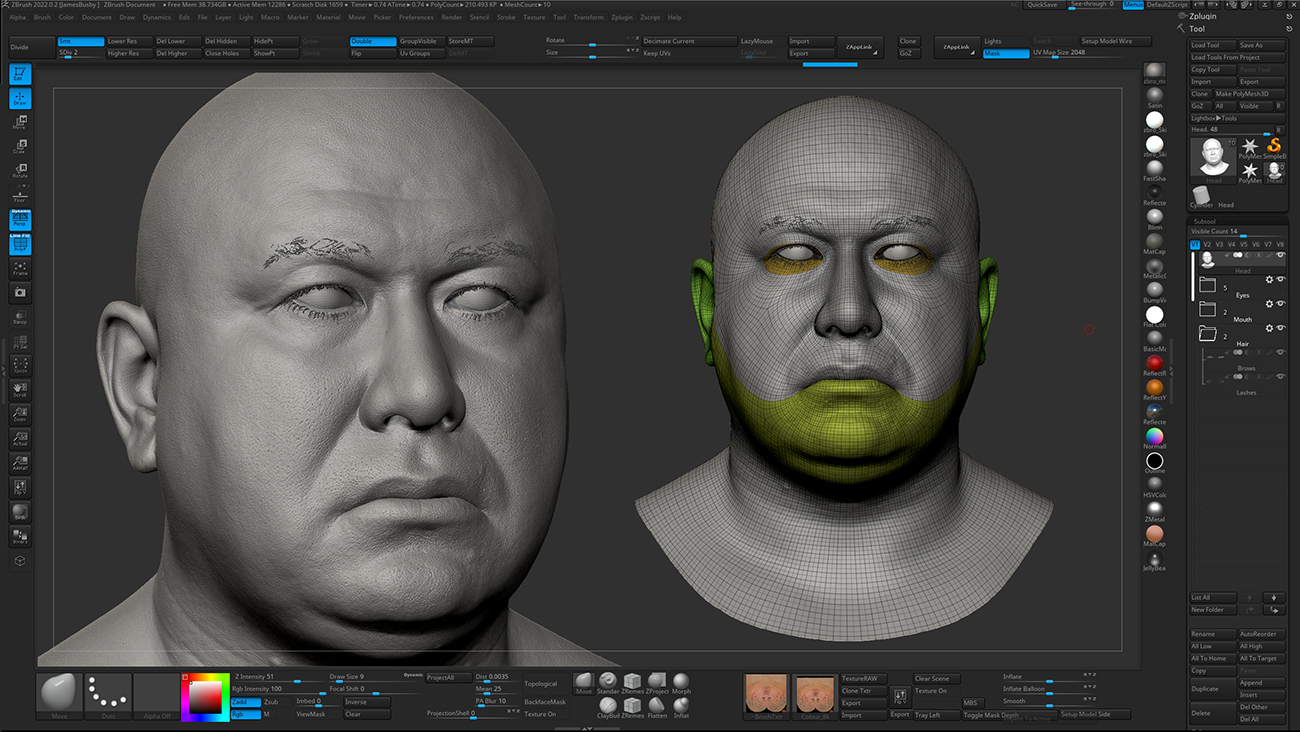
Task: Click the Del Hidden button
Action: click(x=226, y=41)
